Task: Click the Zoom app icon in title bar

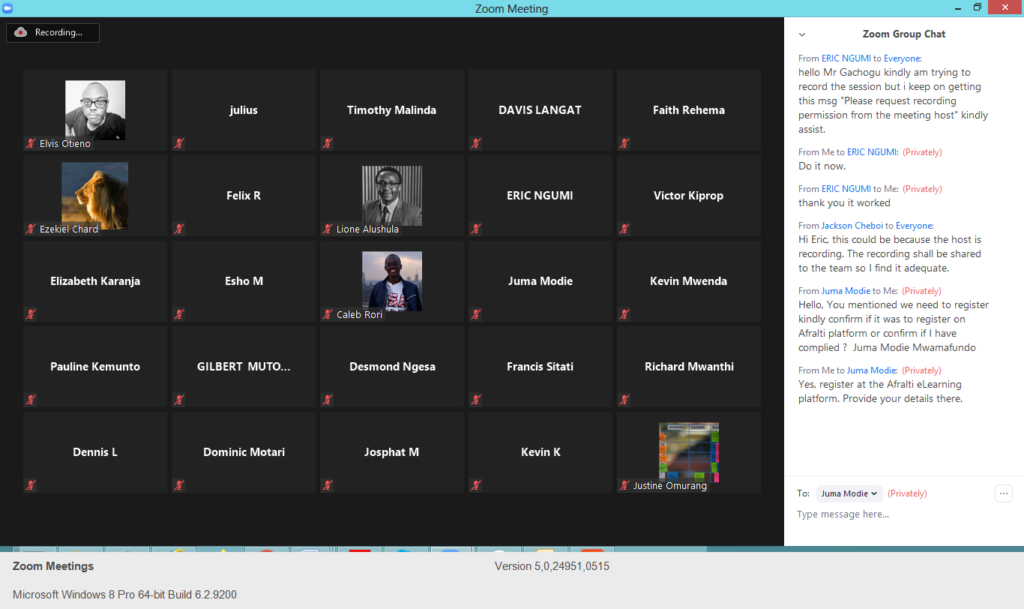Action: (7, 8)
